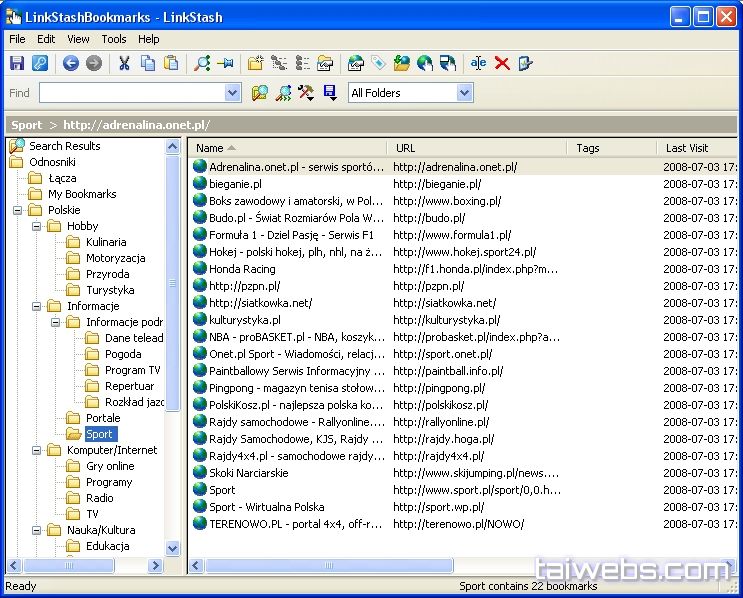Collapse the Hobby folder tree node
The image size is (743, 598).
(37, 226)
